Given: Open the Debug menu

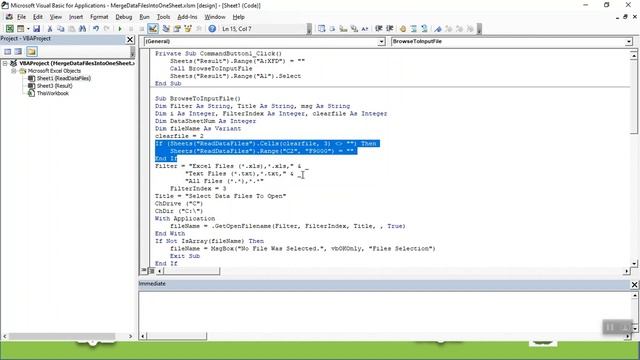Looking at the screenshot, I should pos(124,17).
